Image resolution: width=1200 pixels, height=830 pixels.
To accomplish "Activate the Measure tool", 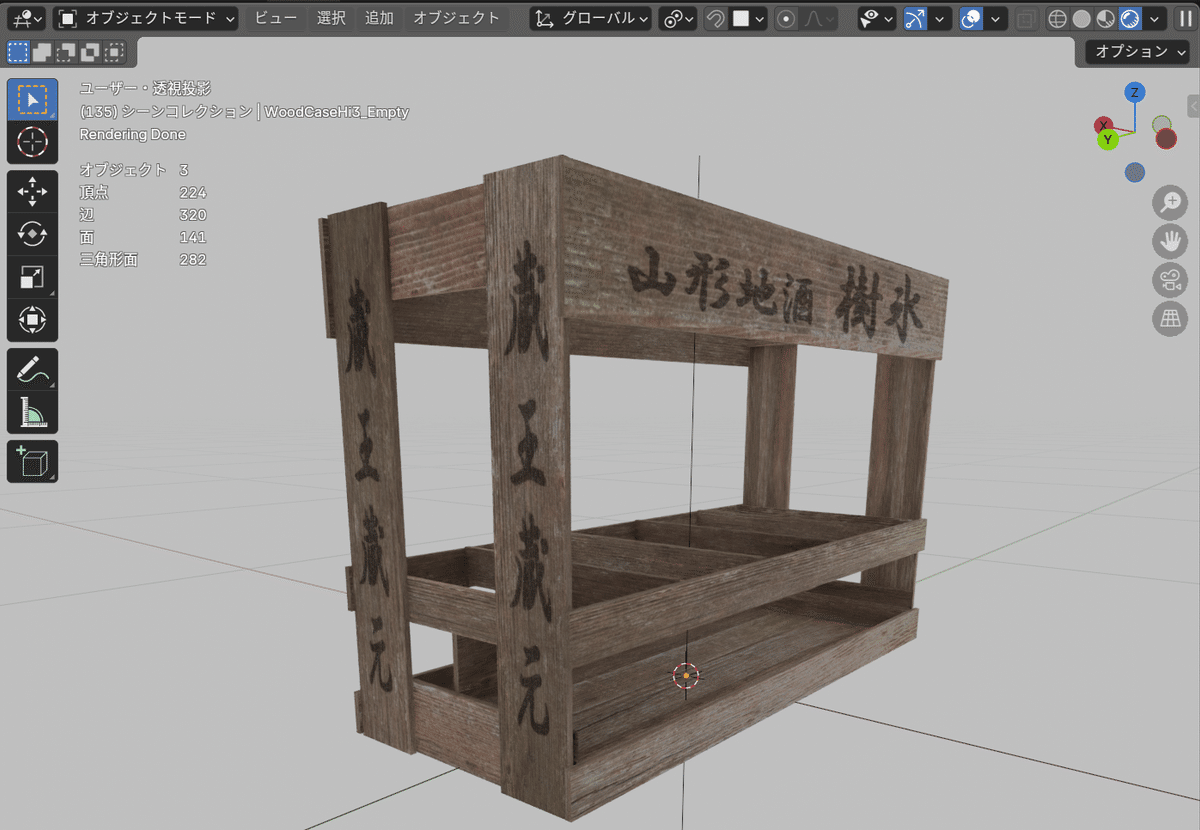I will click(32, 412).
